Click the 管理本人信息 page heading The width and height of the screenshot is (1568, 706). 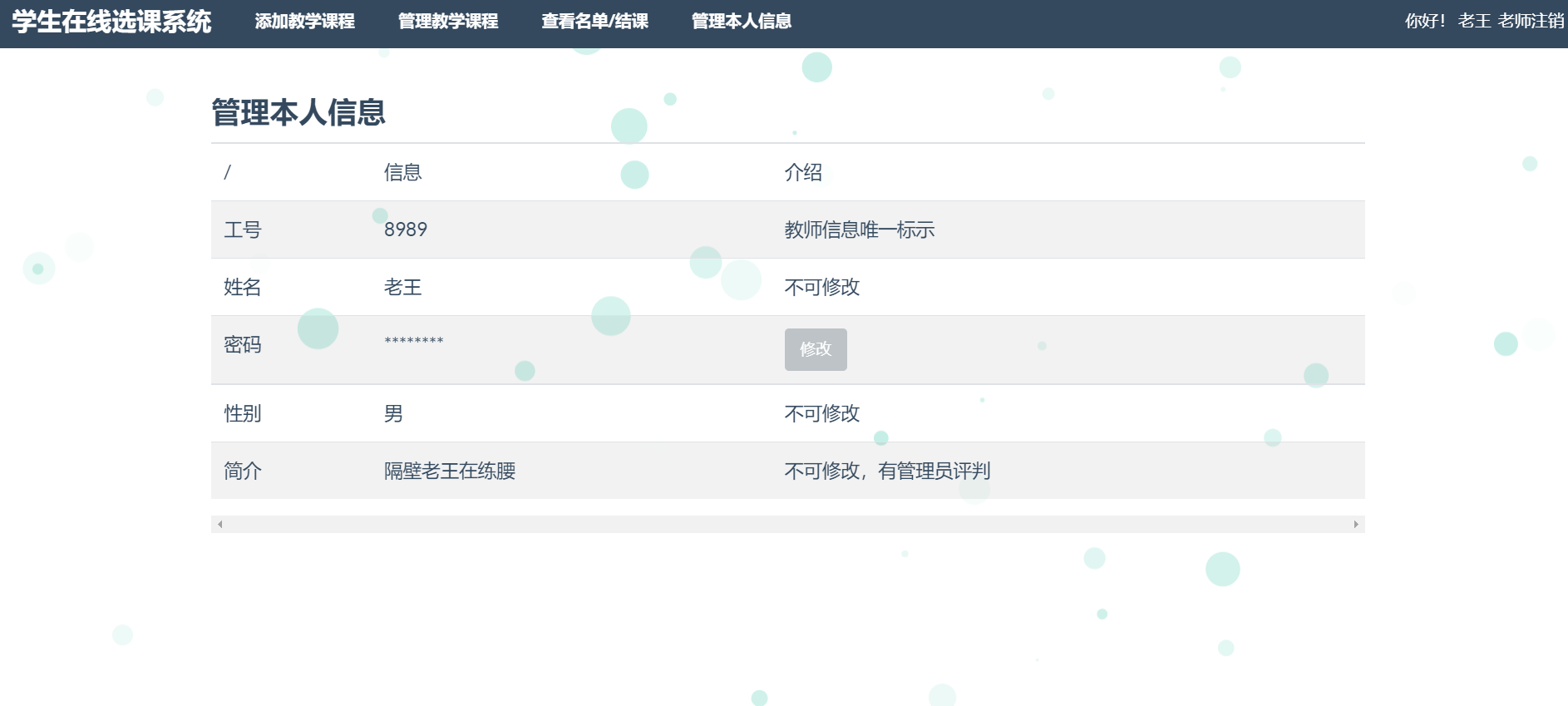point(298,112)
